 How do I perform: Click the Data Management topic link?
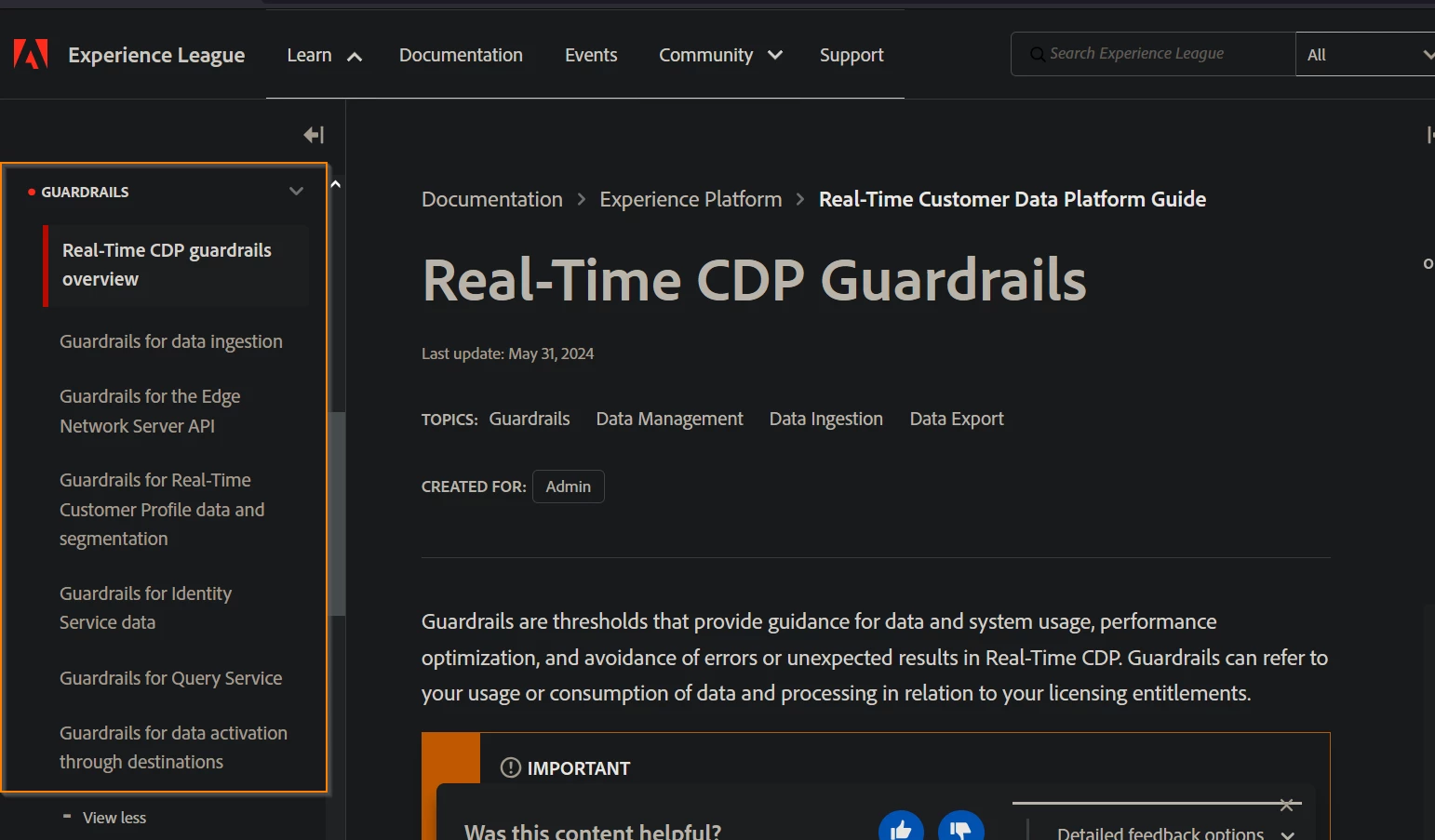coord(669,419)
